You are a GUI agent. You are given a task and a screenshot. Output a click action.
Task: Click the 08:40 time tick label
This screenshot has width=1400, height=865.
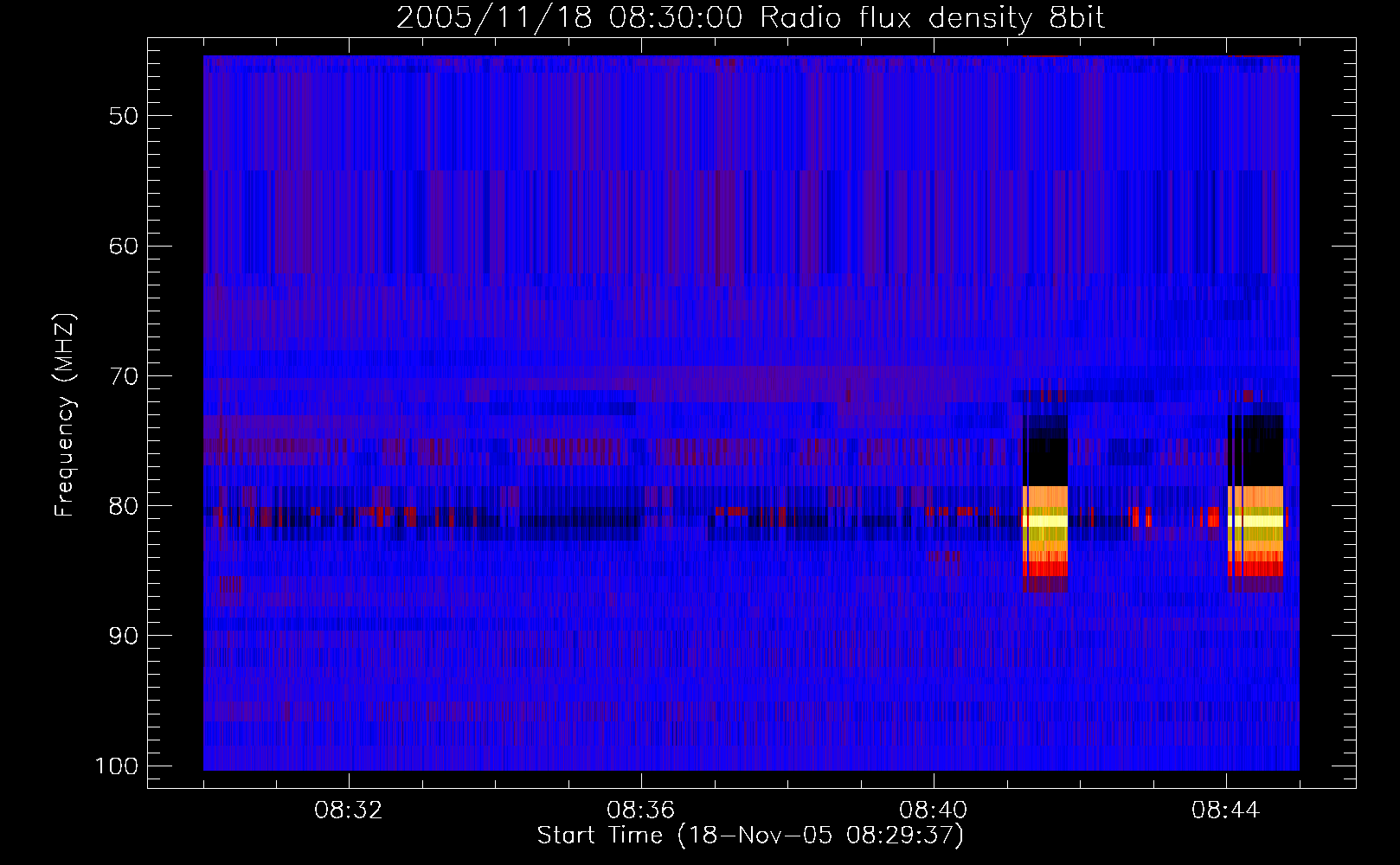[934, 811]
